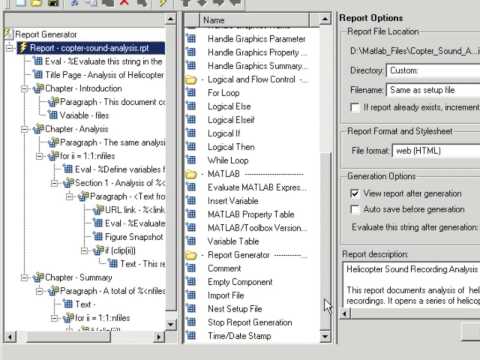The image size is (480, 360).
Task: Click the MATLAB Property Table icon
Action: pyautogui.click(x=191, y=214)
